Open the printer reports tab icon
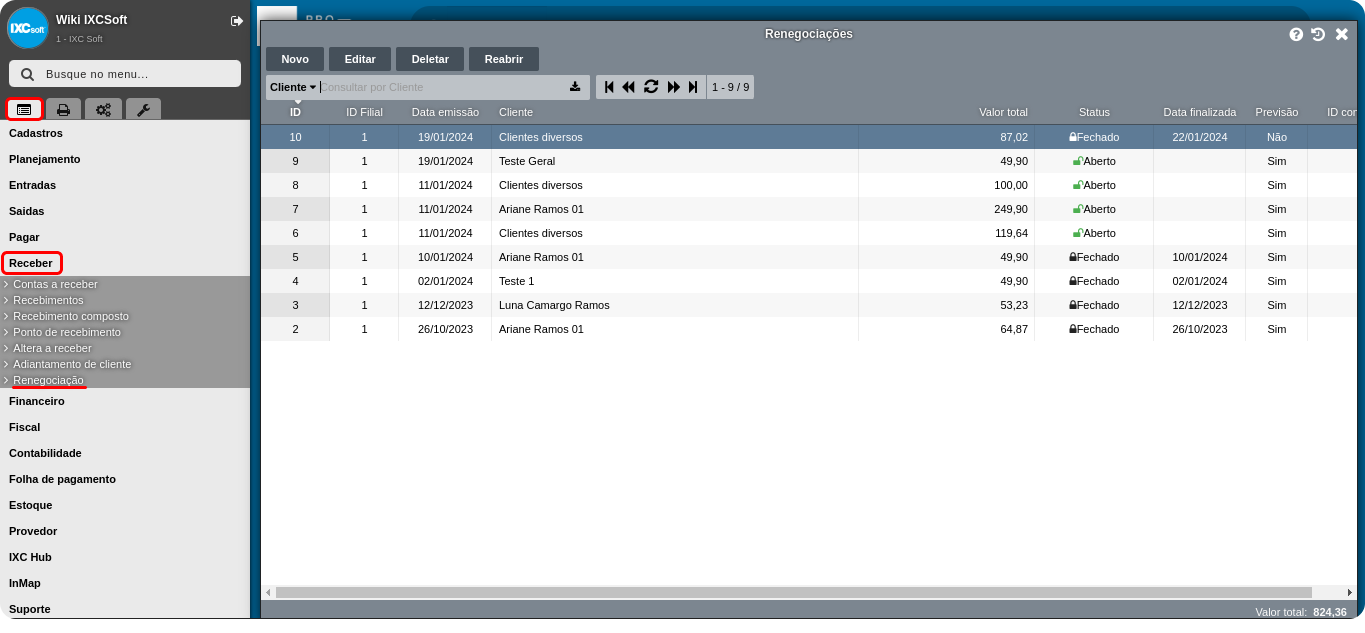 (63, 110)
